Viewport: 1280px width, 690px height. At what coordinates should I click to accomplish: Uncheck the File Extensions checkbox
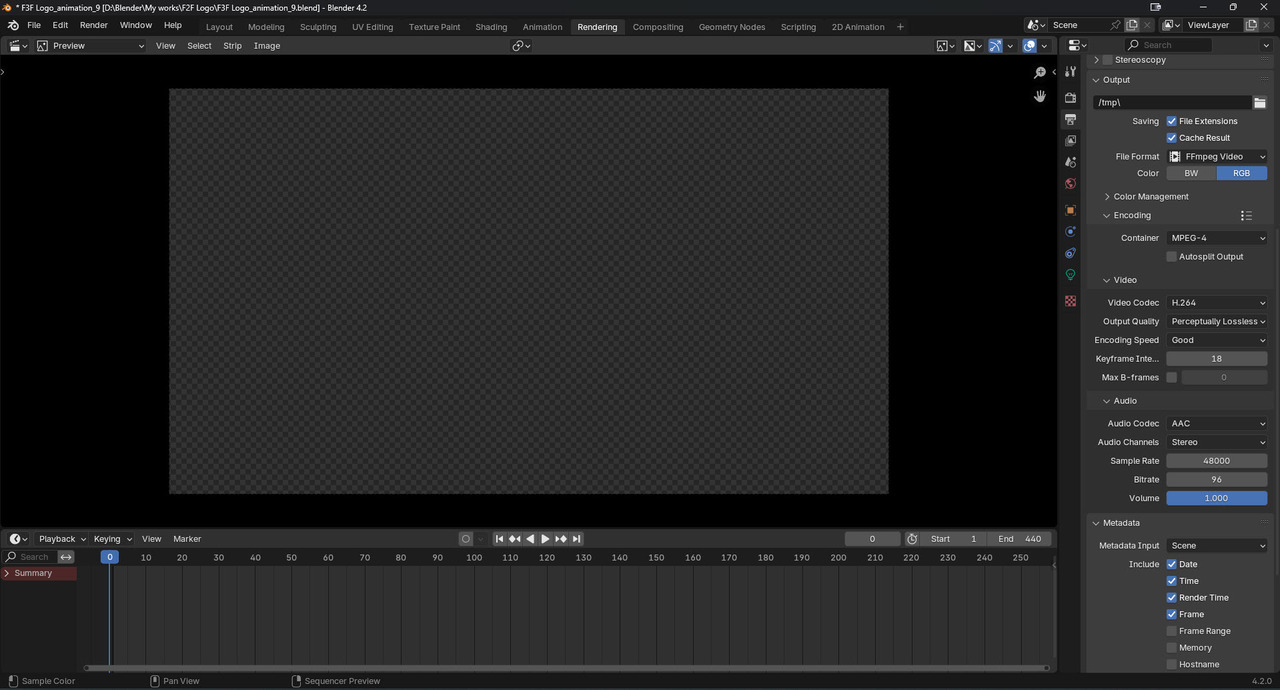tap(1172, 121)
